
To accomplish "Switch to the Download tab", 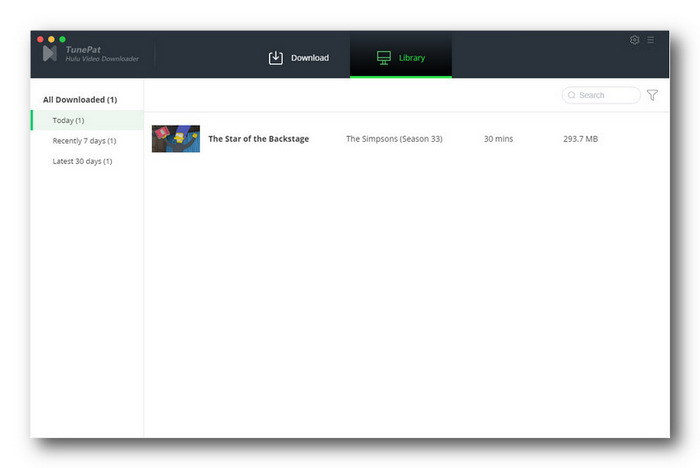I will coord(299,58).
